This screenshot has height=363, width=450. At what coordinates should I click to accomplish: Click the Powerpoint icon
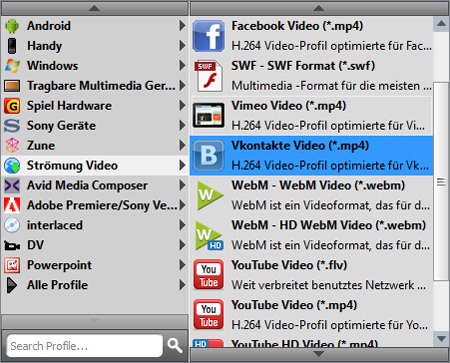(x=12, y=265)
